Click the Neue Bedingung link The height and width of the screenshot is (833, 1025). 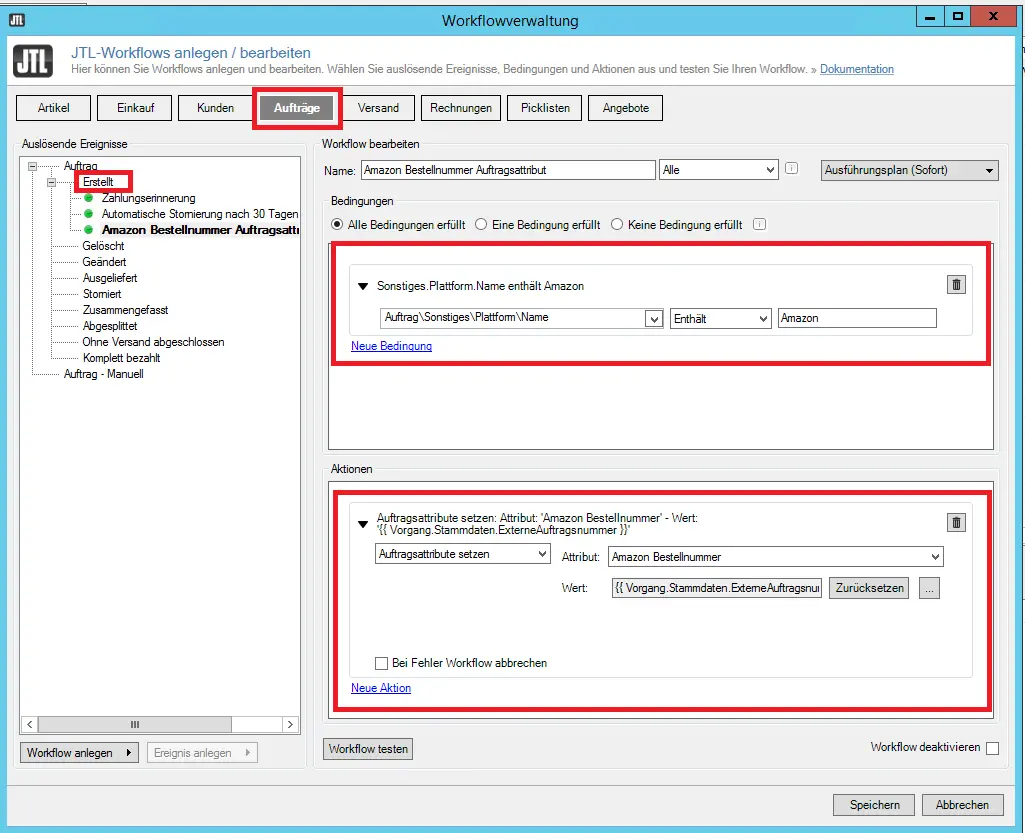391,346
